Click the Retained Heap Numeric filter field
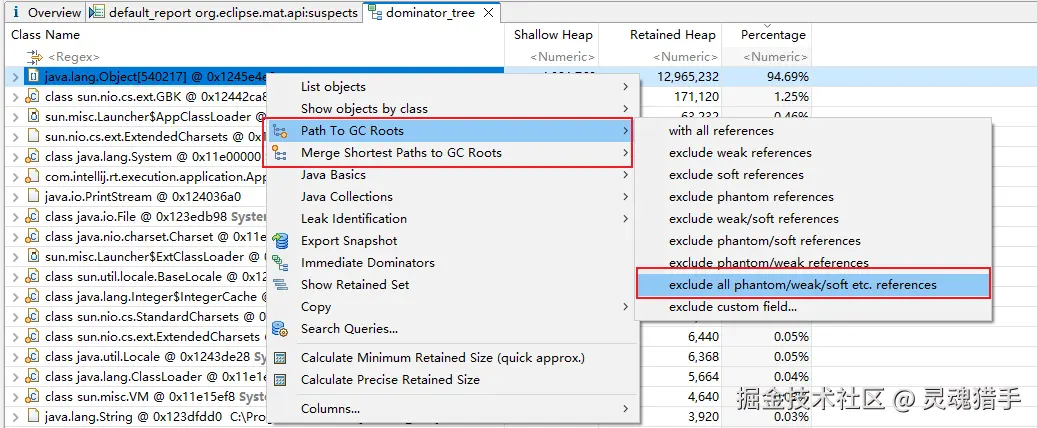 [x=685, y=57]
